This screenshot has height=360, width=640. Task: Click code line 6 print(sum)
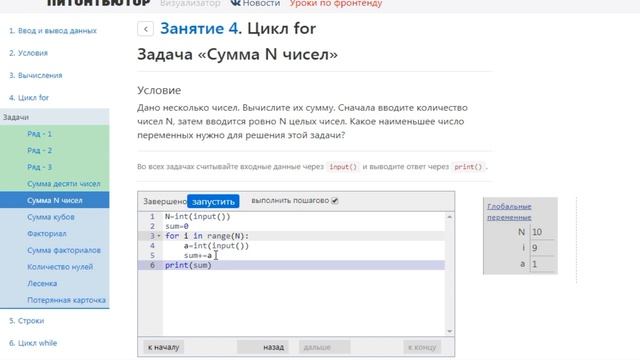pyautogui.click(x=188, y=265)
